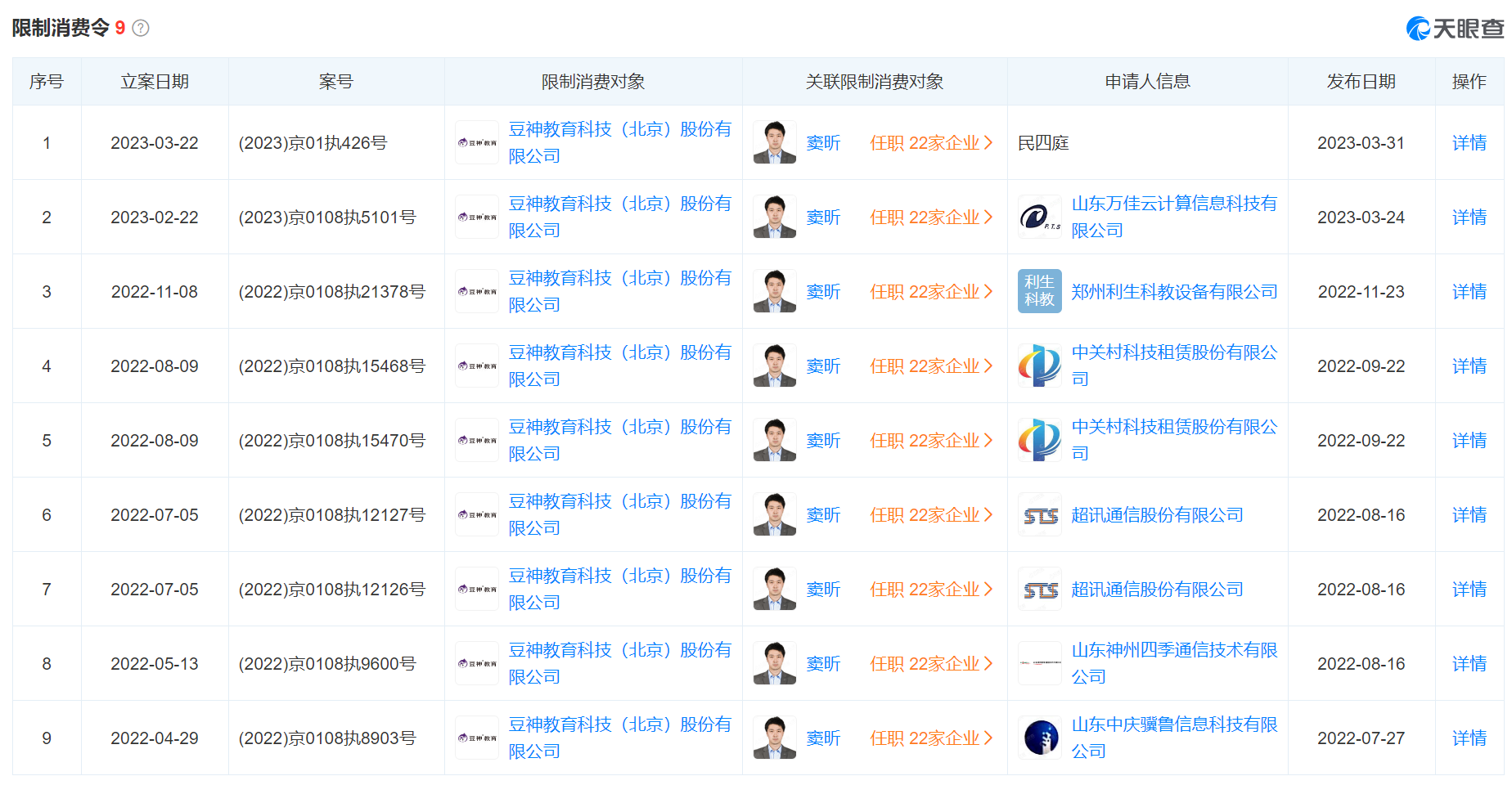Expand 任职 22家企业 in row 1
This screenshot has height=785, width=1512.
point(930,143)
